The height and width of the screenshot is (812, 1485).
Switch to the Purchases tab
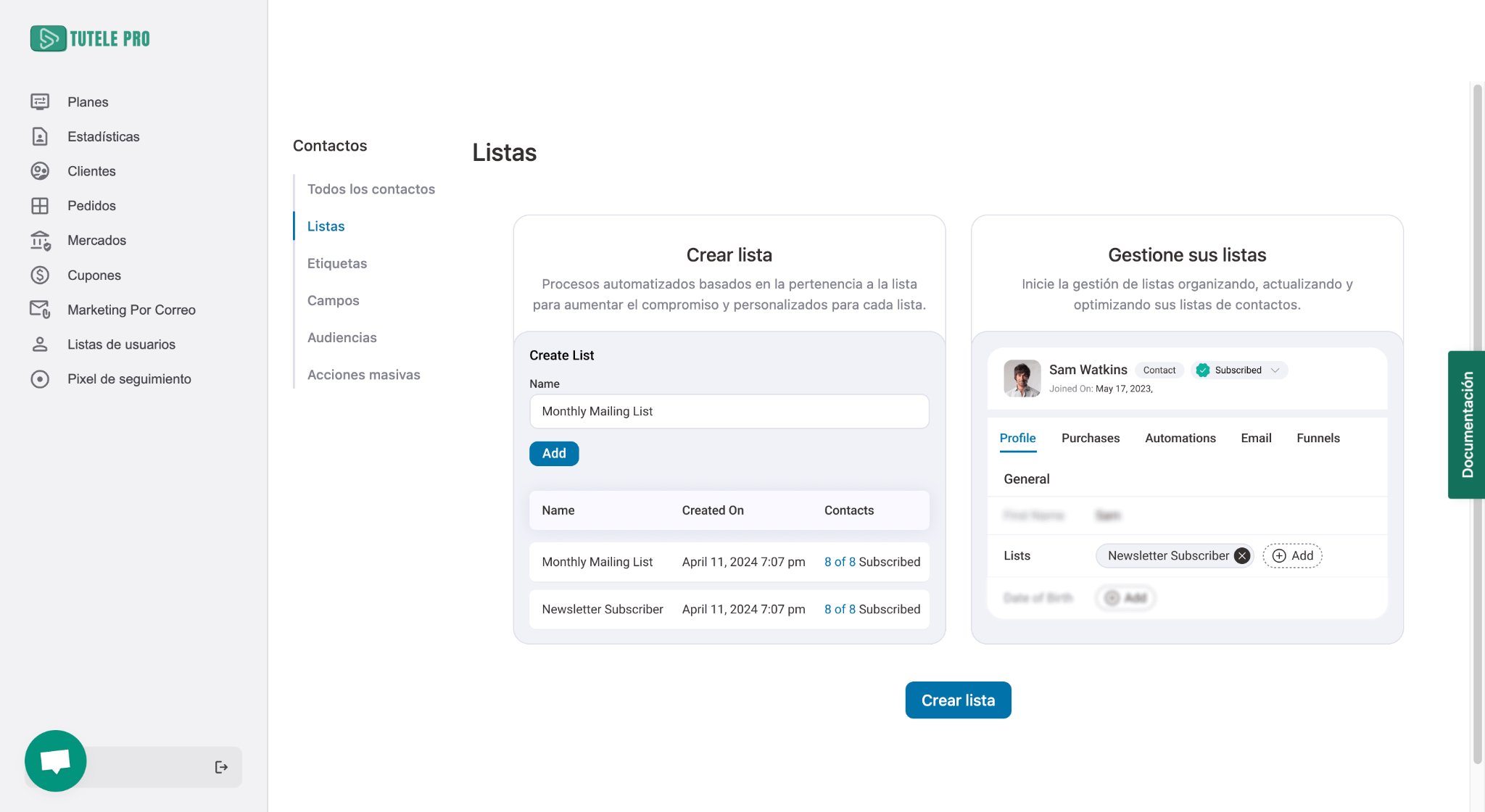click(x=1090, y=438)
